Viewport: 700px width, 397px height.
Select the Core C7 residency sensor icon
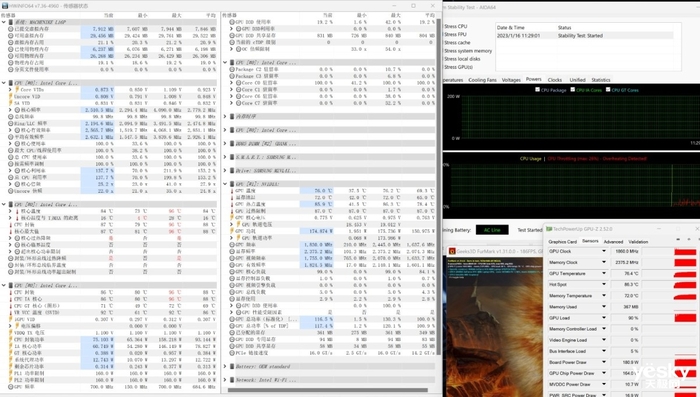tap(238, 103)
